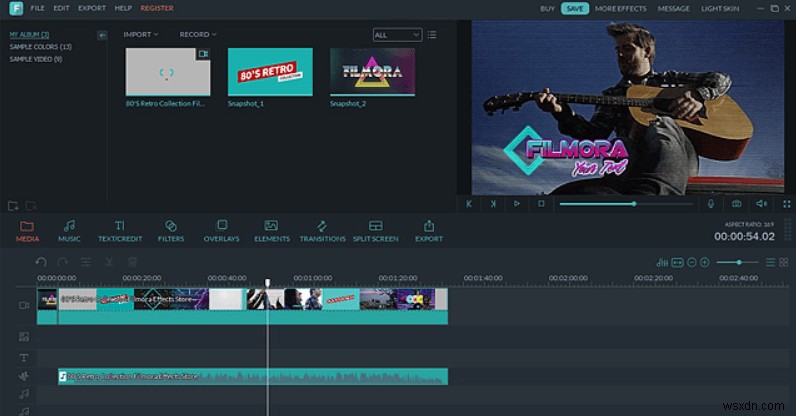Adjust the timeline zoom slider
The image size is (796, 416).
coord(737,262)
